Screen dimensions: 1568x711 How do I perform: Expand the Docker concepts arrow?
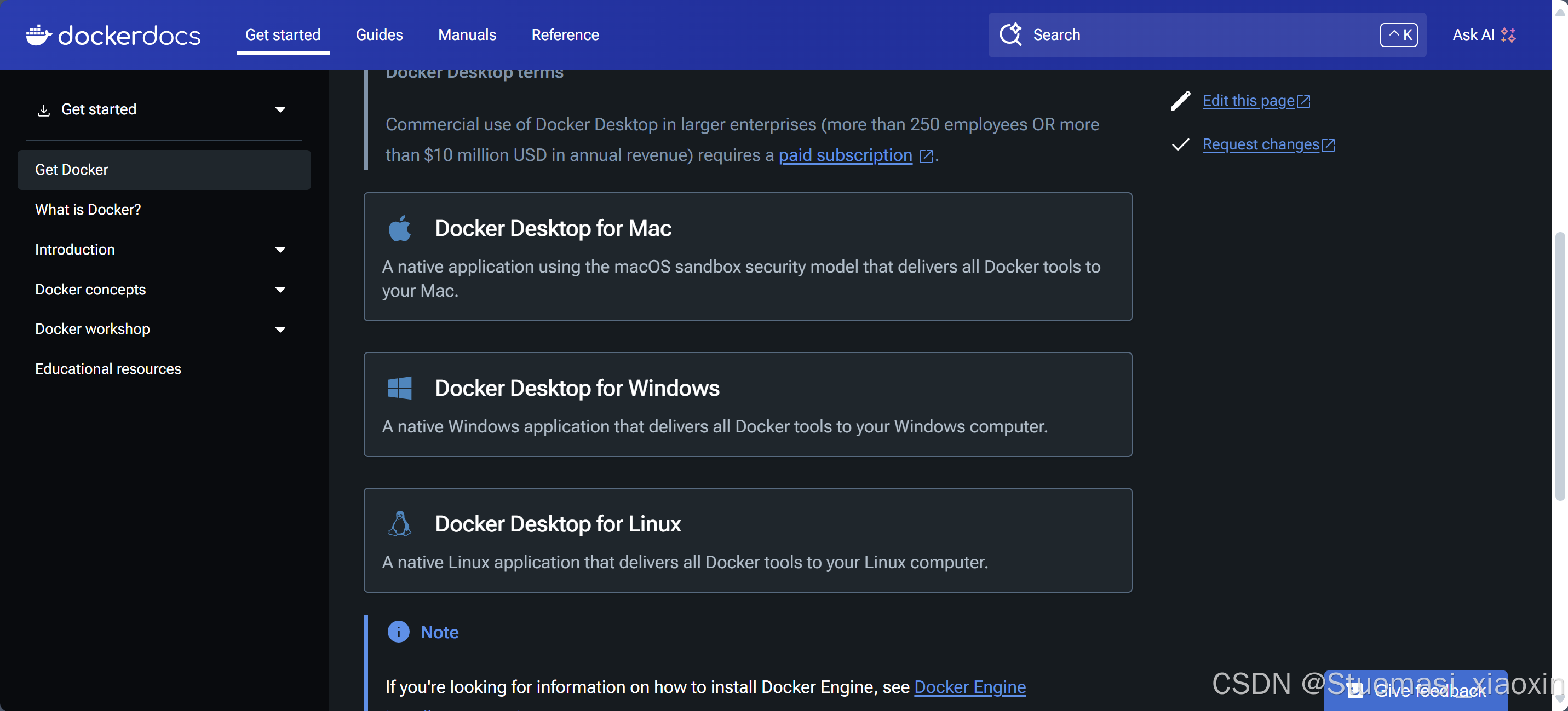[280, 290]
